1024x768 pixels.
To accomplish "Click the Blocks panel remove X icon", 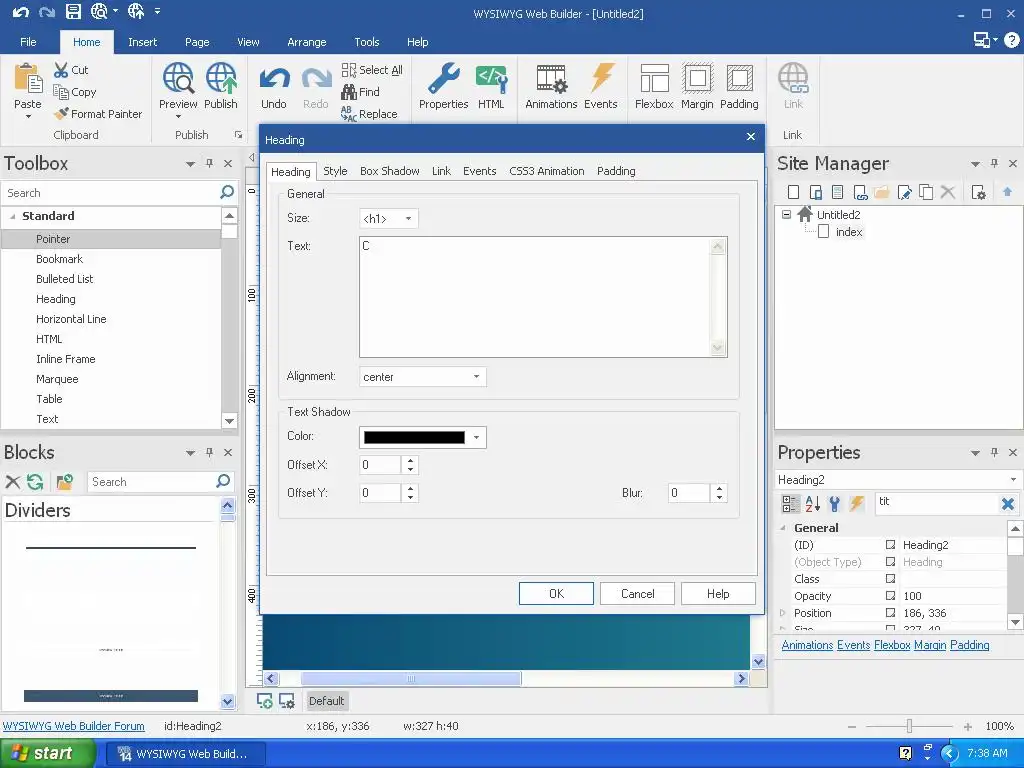I will (x=12, y=482).
